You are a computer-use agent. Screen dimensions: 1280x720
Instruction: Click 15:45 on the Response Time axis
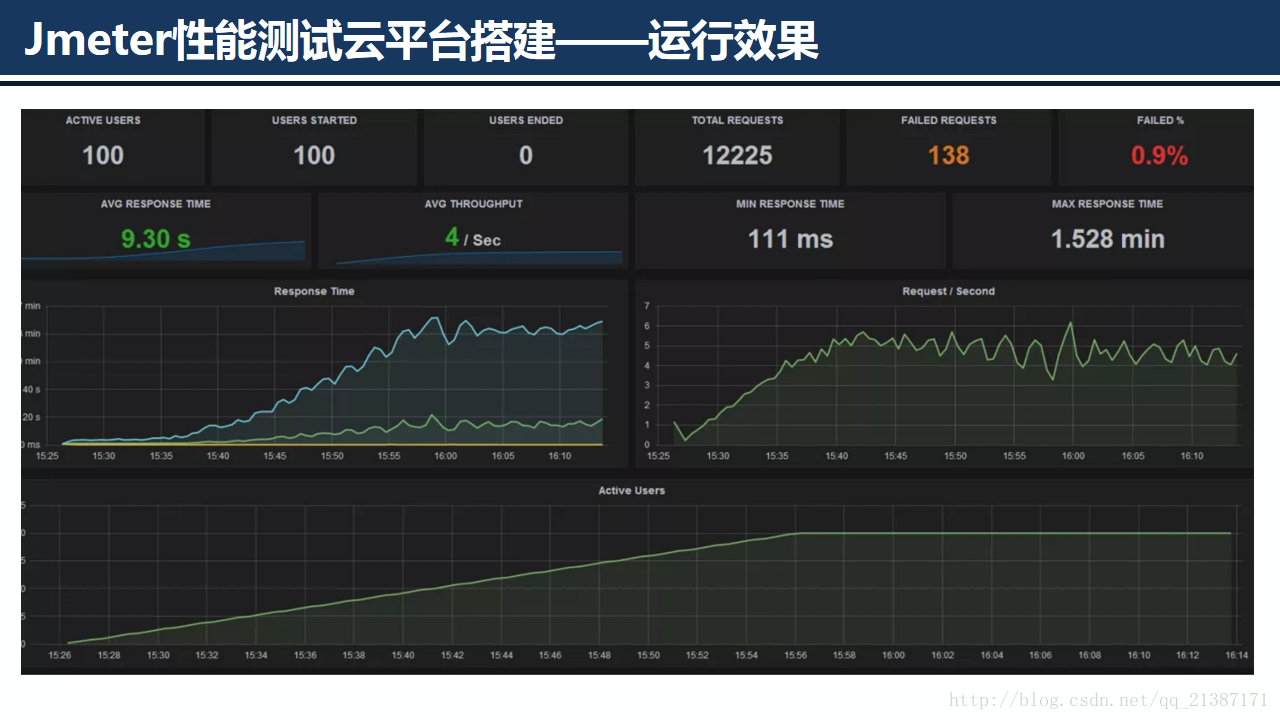coord(275,456)
